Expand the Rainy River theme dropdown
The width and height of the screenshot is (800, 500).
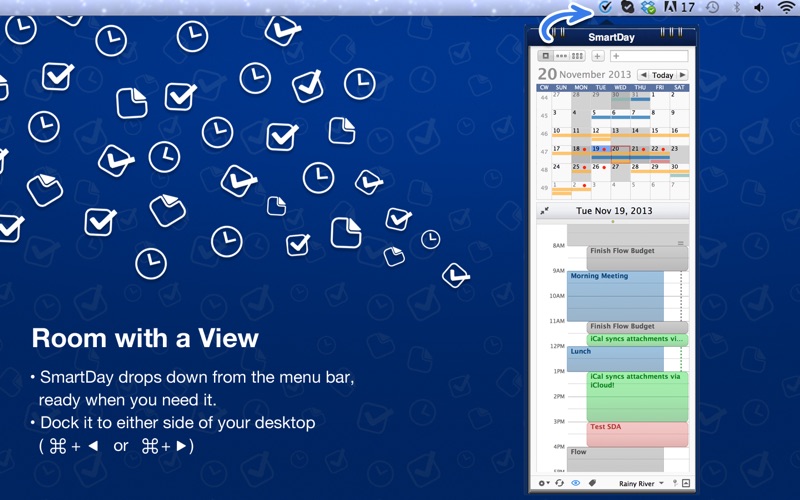(641, 483)
